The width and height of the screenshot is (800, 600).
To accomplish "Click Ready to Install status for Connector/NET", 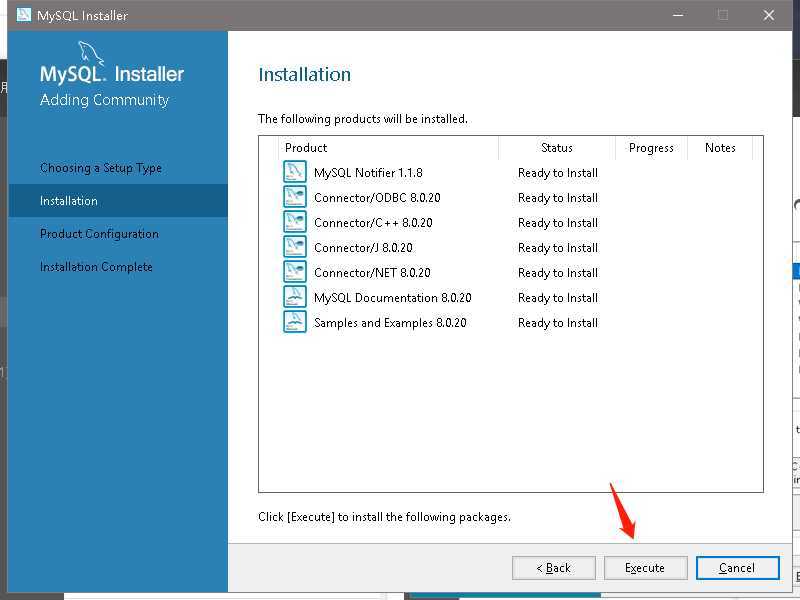I will click(558, 273).
